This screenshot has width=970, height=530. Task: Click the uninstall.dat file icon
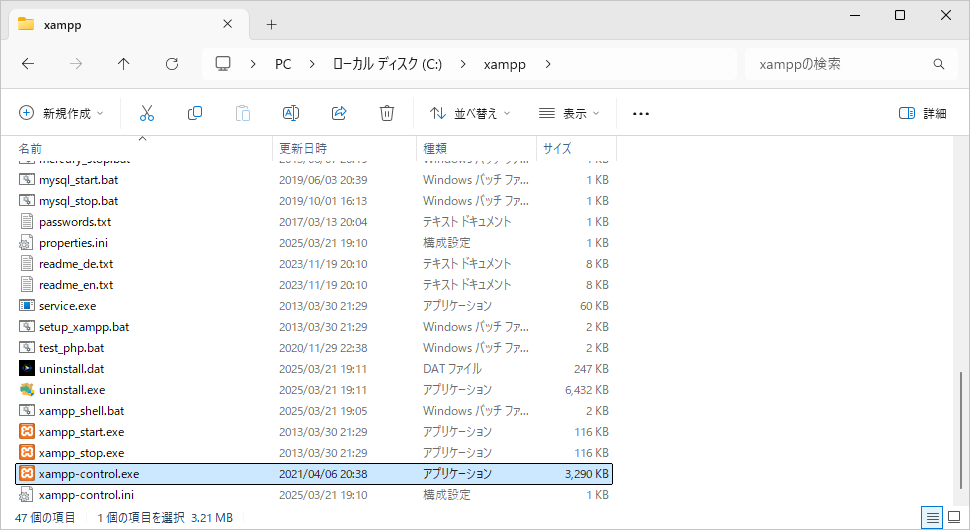(x=27, y=369)
